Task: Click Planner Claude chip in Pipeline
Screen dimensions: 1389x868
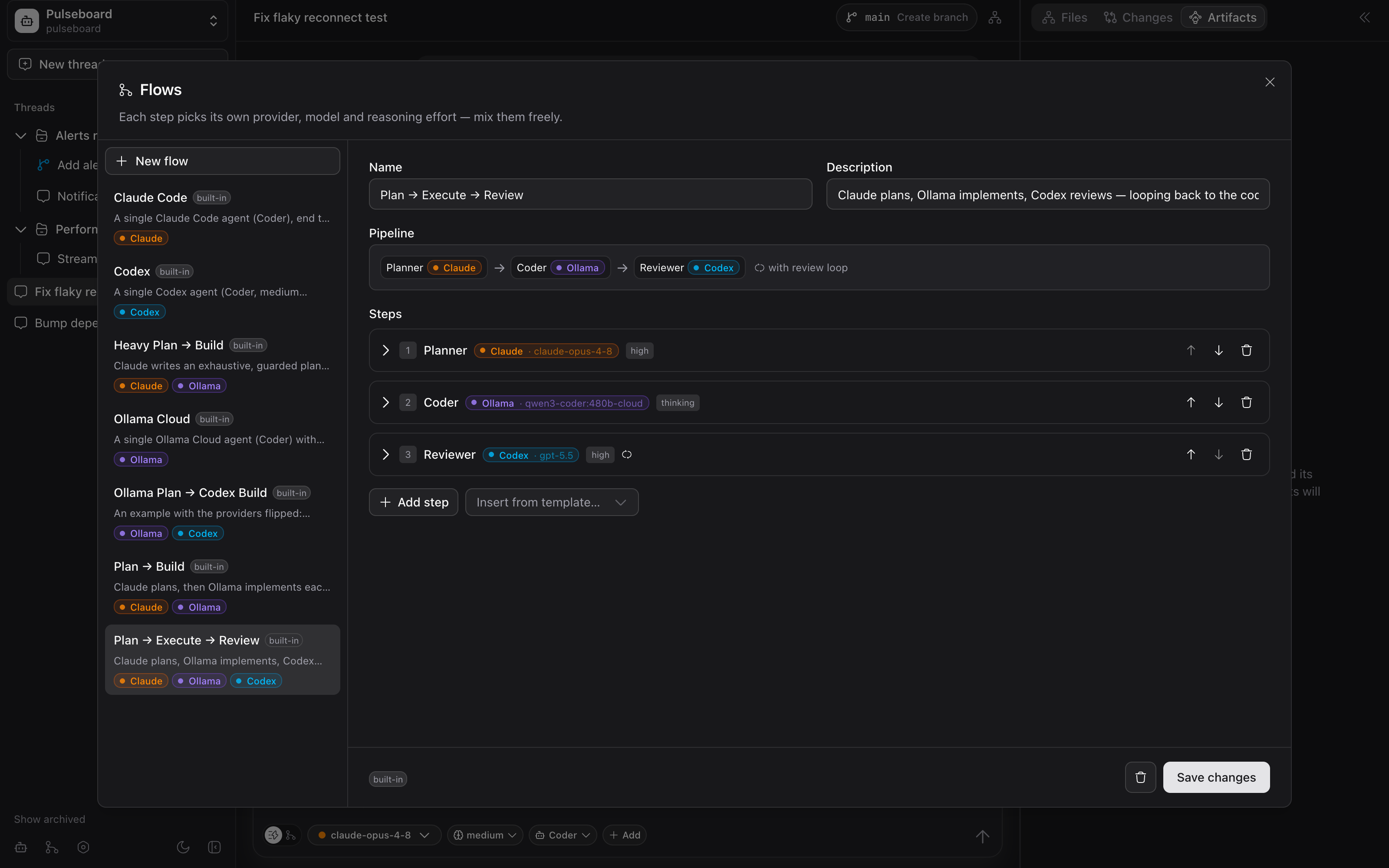Action: 433,267
